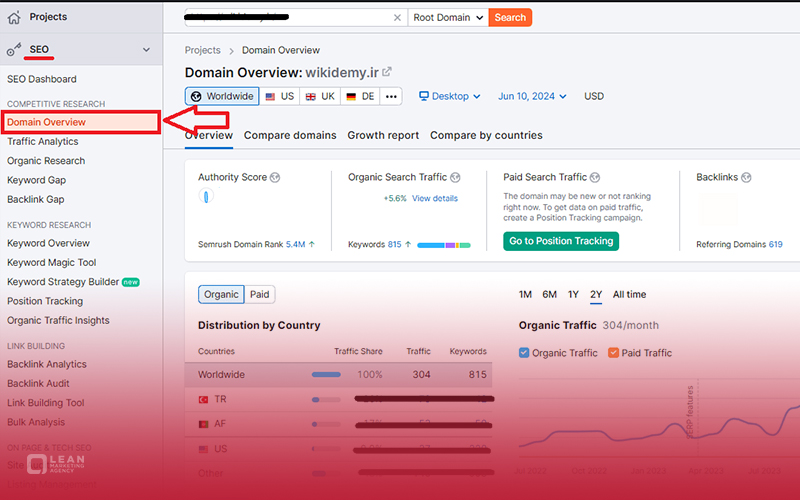Viewport: 800px width, 500px height.
Task: Select the 2Y time range
Action: click(x=596, y=294)
